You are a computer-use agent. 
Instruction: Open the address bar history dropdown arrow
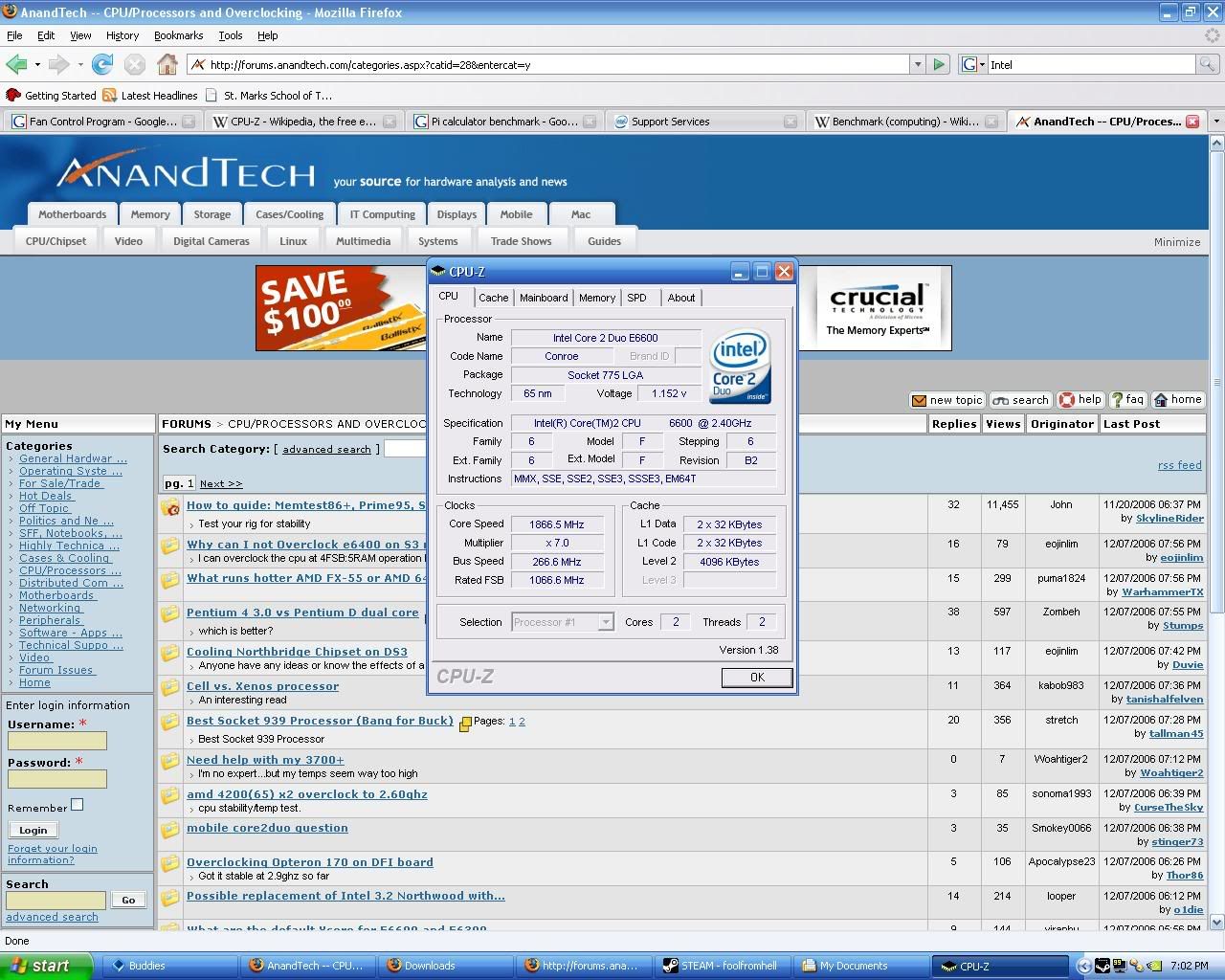tap(917, 64)
